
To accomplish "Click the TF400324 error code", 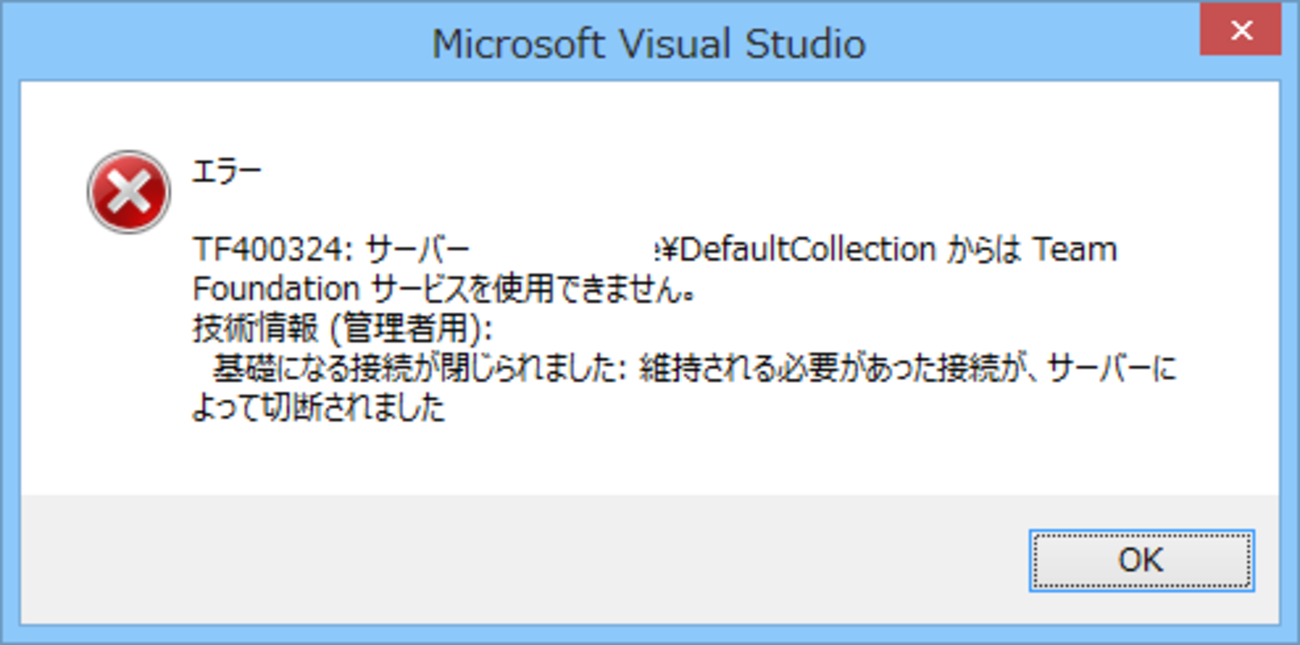I will point(268,249).
